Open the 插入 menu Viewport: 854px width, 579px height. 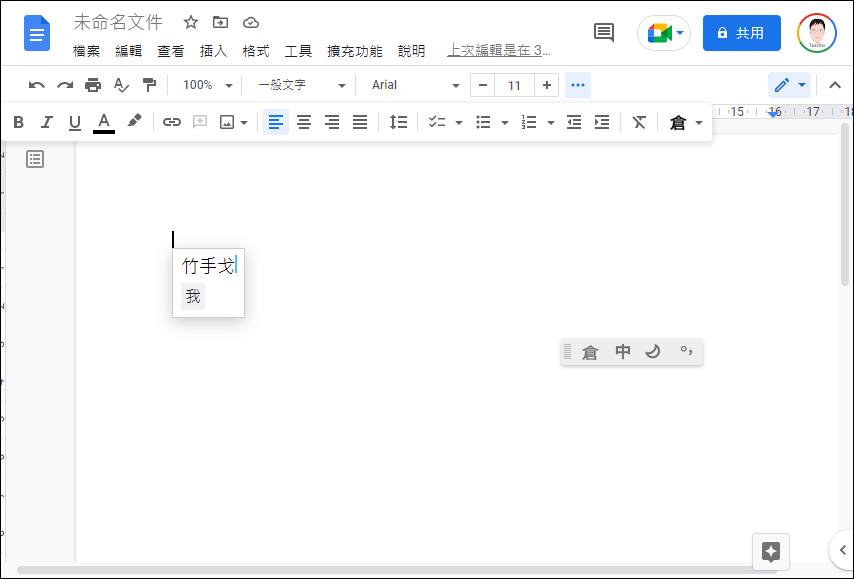214,51
